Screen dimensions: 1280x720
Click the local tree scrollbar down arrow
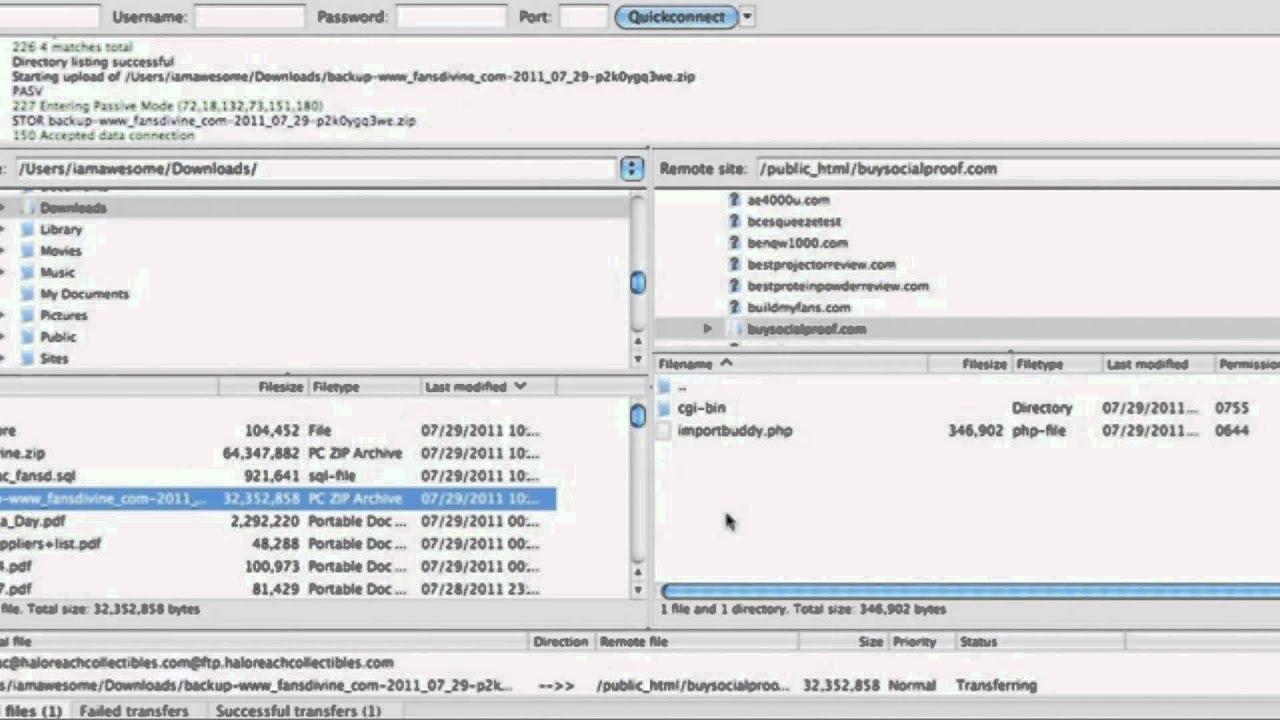638,359
